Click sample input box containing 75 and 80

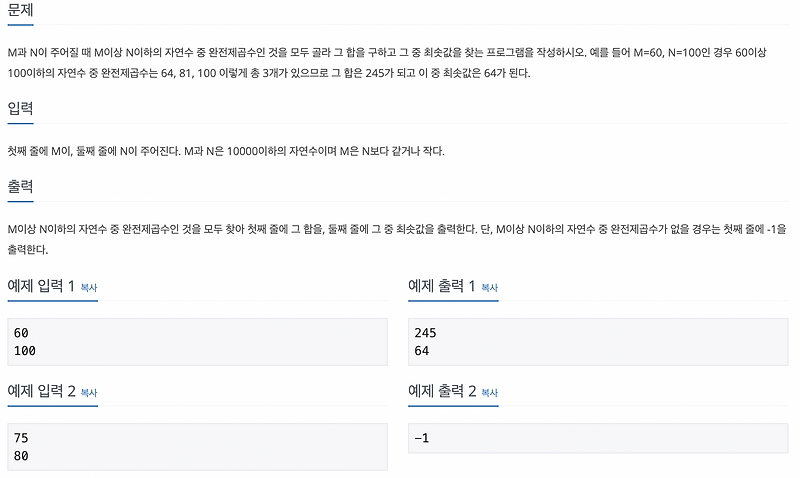tap(197, 447)
